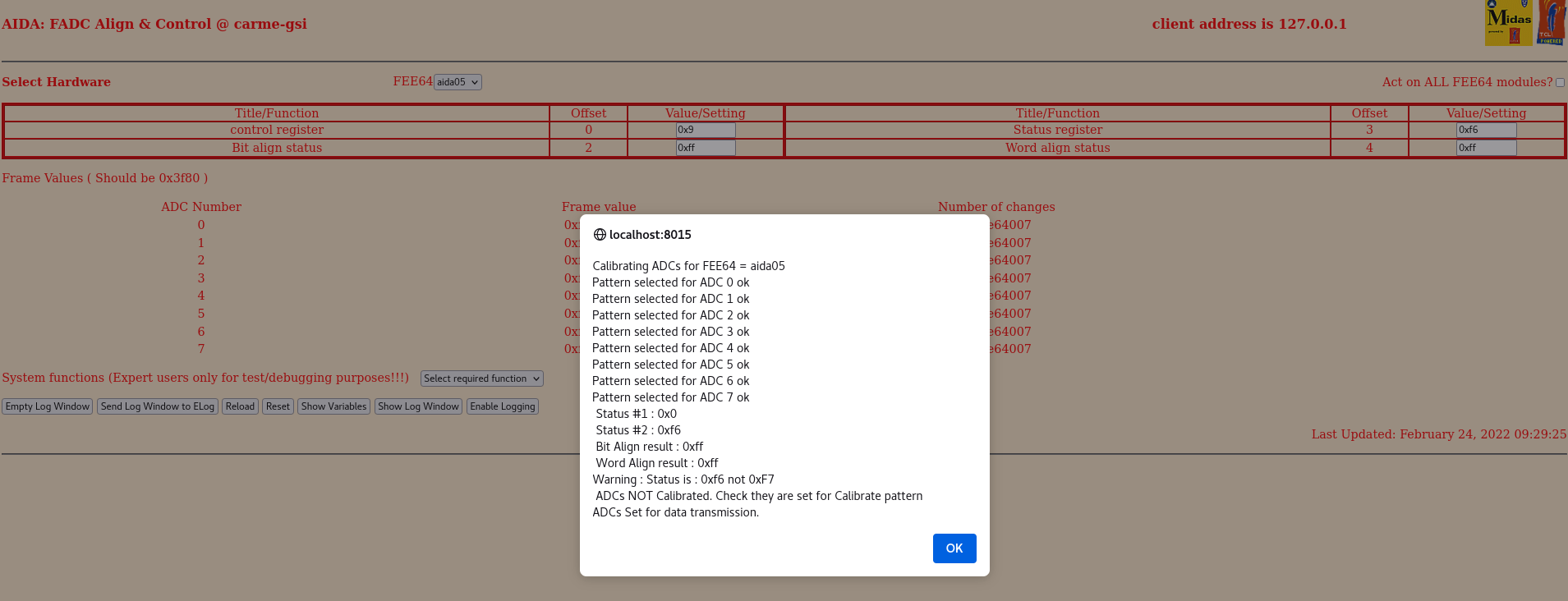Image resolution: width=1568 pixels, height=601 pixels.
Task: Click the 'Select Hardware' label
Action: tap(56, 82)
